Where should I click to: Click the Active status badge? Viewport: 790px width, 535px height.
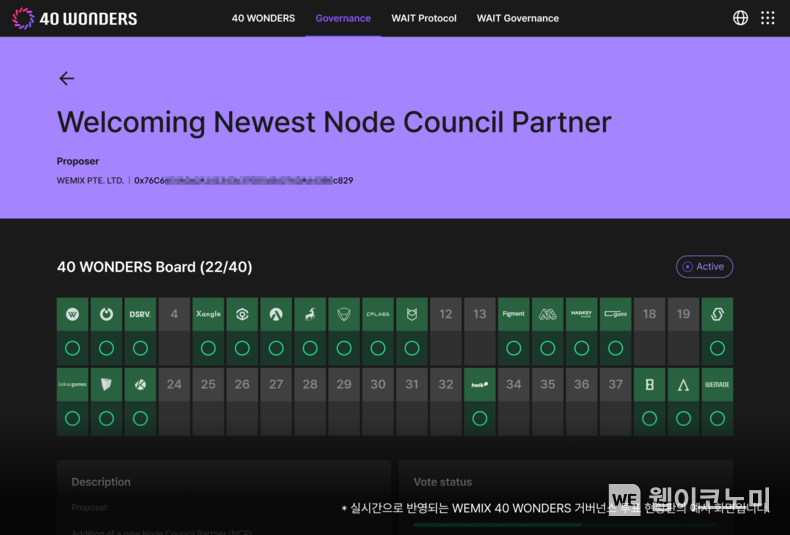click(704, 266)
